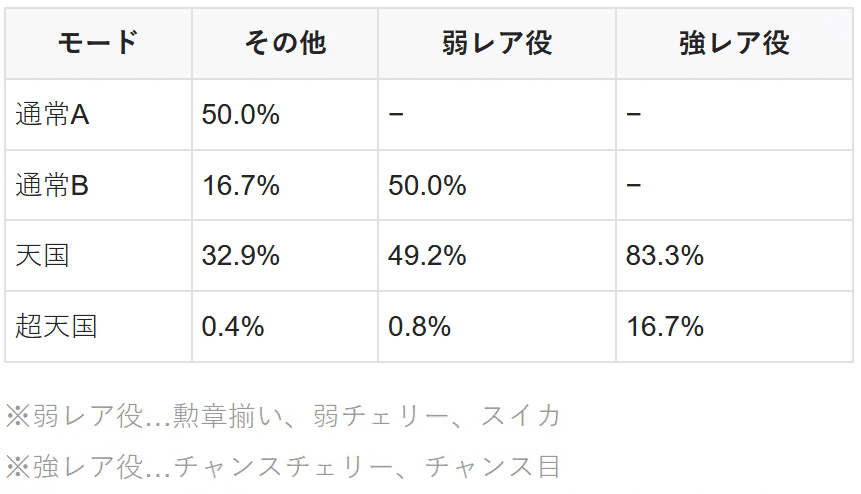Click the 強レア役 column header
The image size is (861, 494).
click(734, 43)
